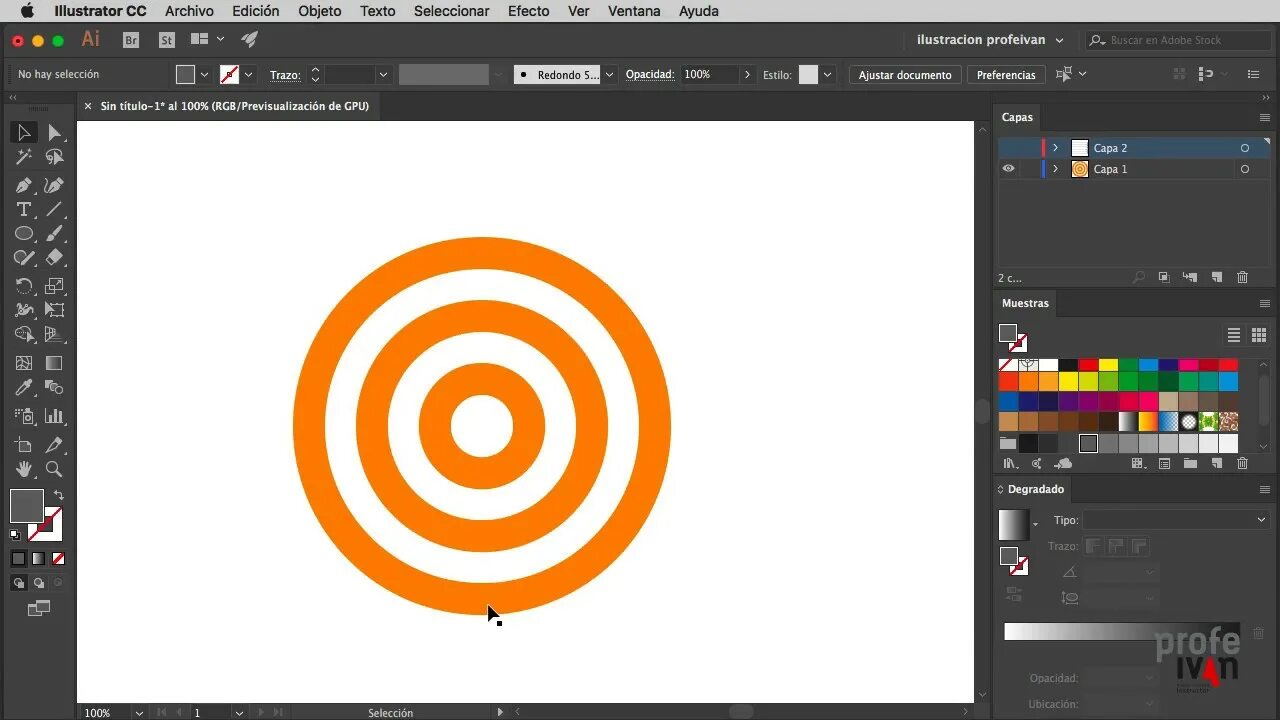Open ilustracion profeivan workspace dropdown
Screen dimensions: 1280x720
pos(1059,40)
